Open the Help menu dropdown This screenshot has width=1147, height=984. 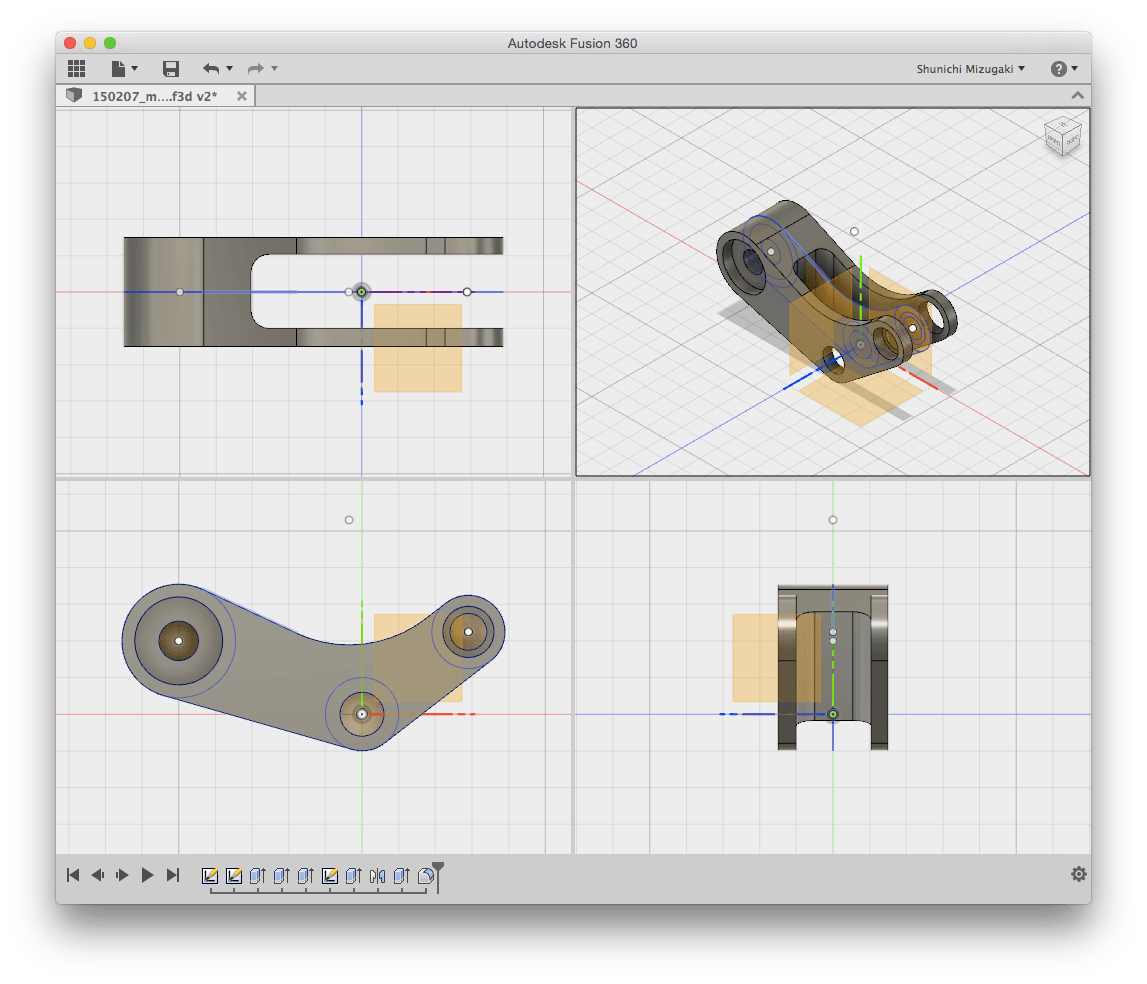(1064, 69)
